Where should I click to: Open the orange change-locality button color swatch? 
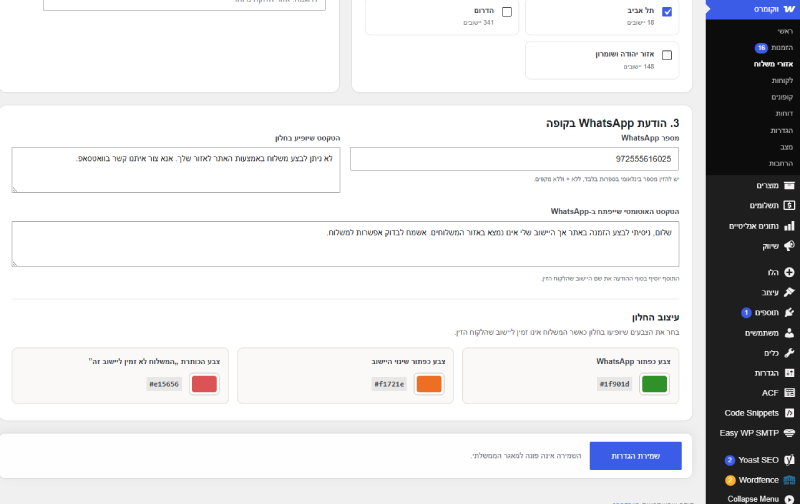pyautogui.click(x=429, y=384)
